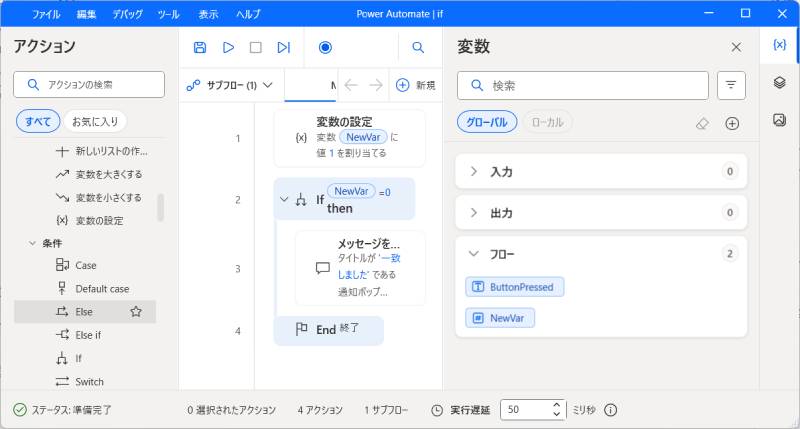Open the Images panel icon
The height and width of the screenshot is (429, 800).
779,120
